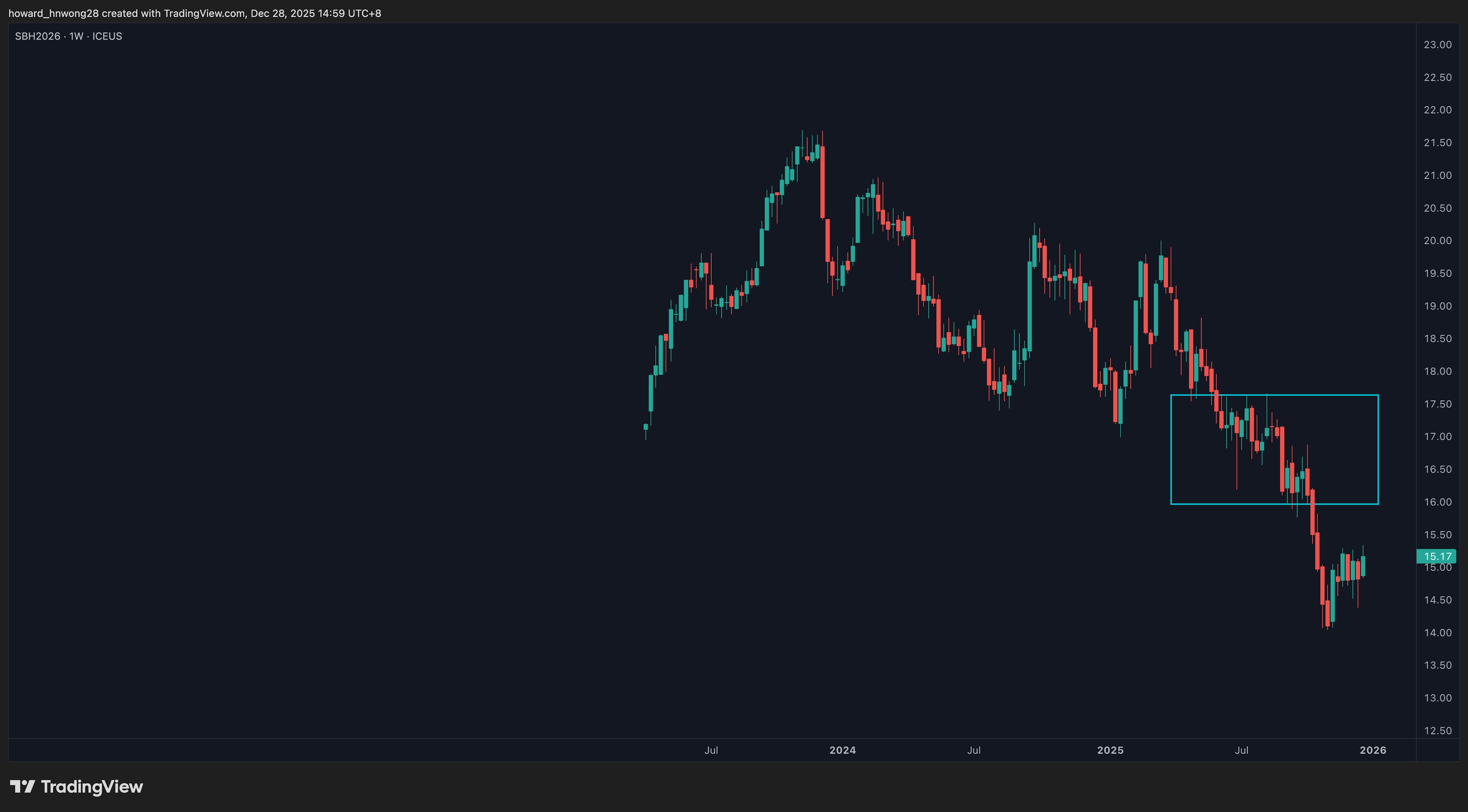Click the 20.00 price scale label
The height and width of the screenshot is (812, 1468).
tap(1437, 241)
